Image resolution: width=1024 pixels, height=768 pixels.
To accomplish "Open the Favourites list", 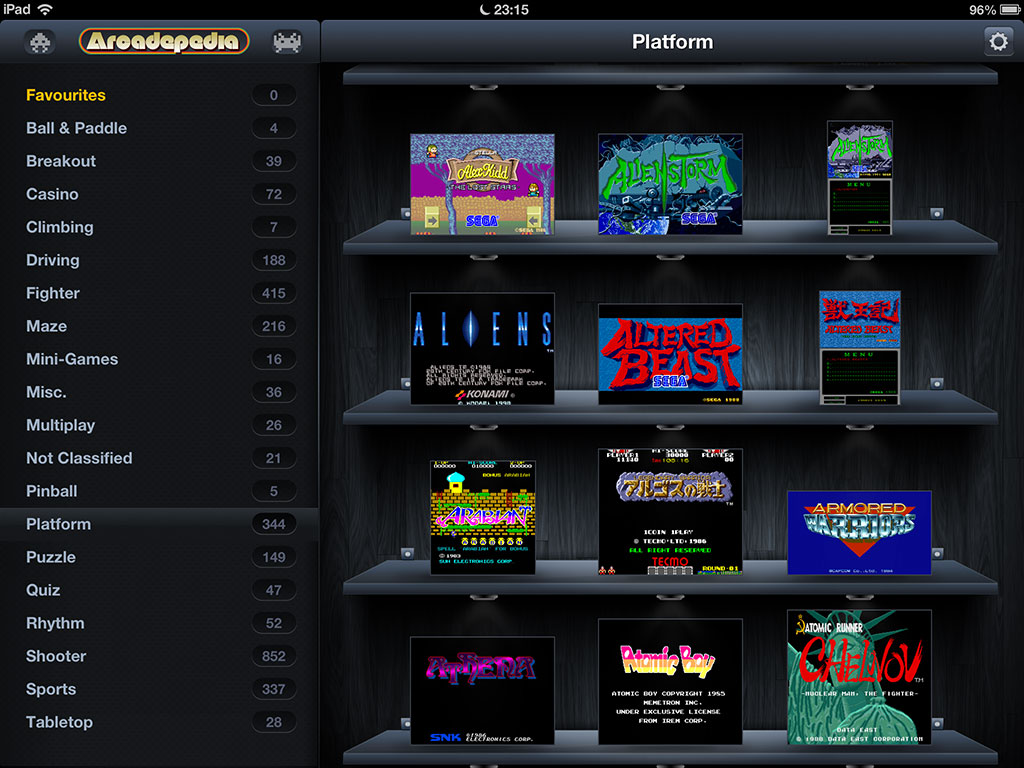I will pos(66,95).
